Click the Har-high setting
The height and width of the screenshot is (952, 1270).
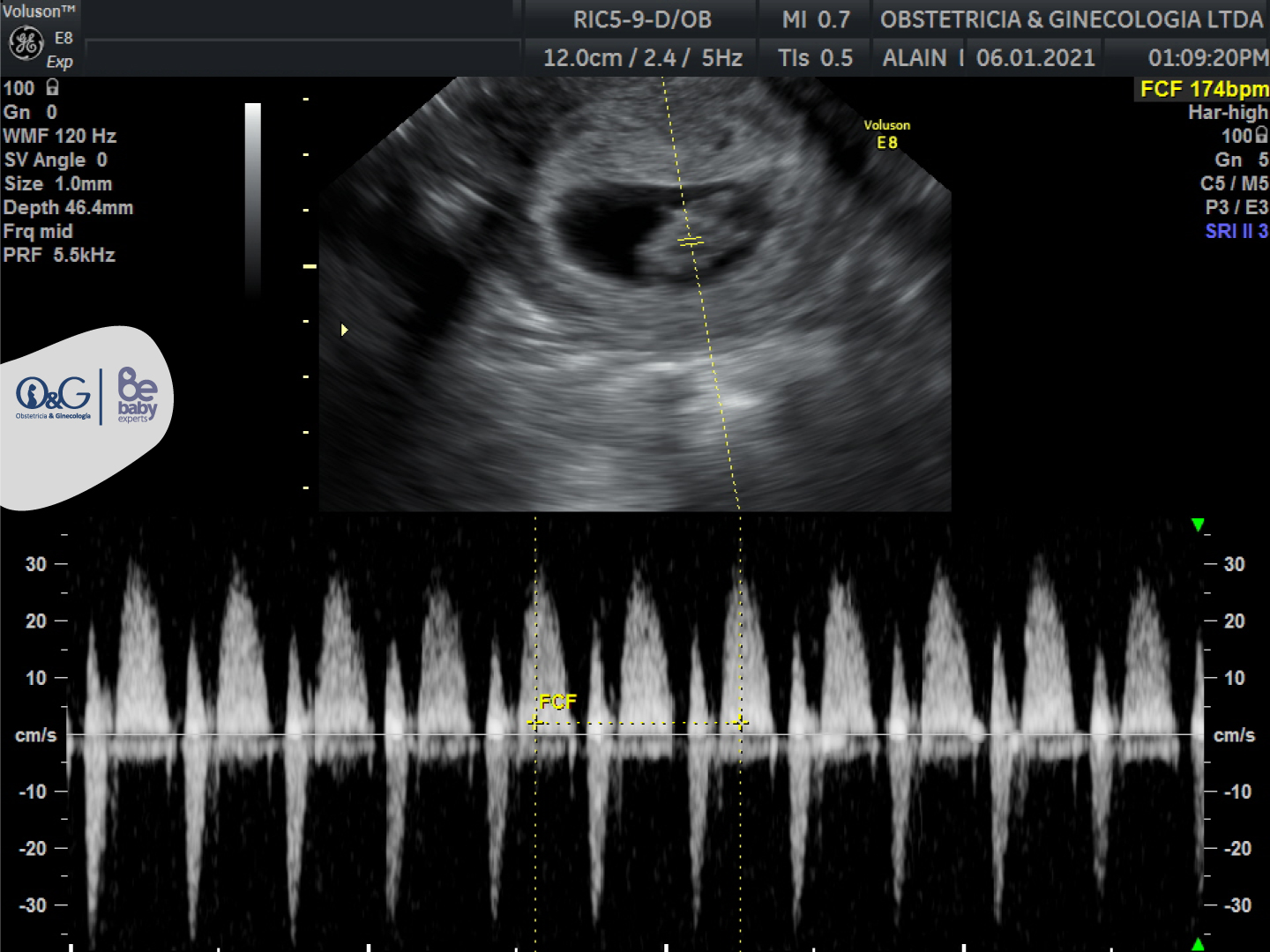pos(1228,112)
